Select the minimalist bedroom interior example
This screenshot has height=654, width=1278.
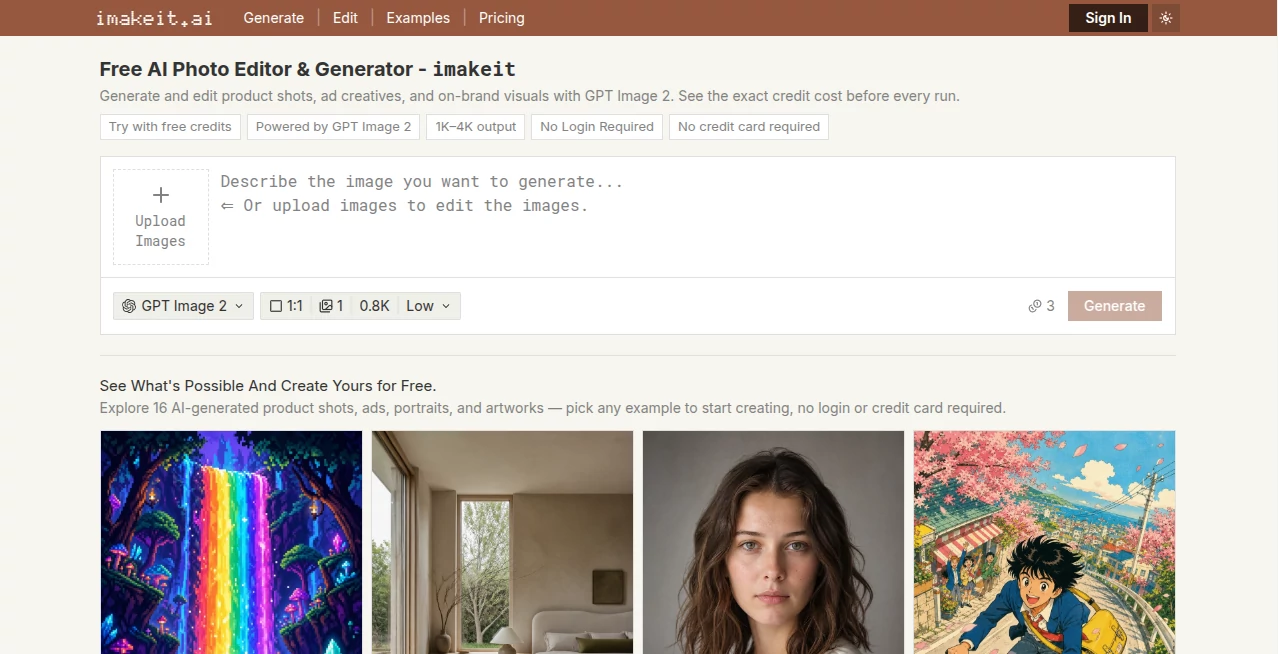[502, 542]
